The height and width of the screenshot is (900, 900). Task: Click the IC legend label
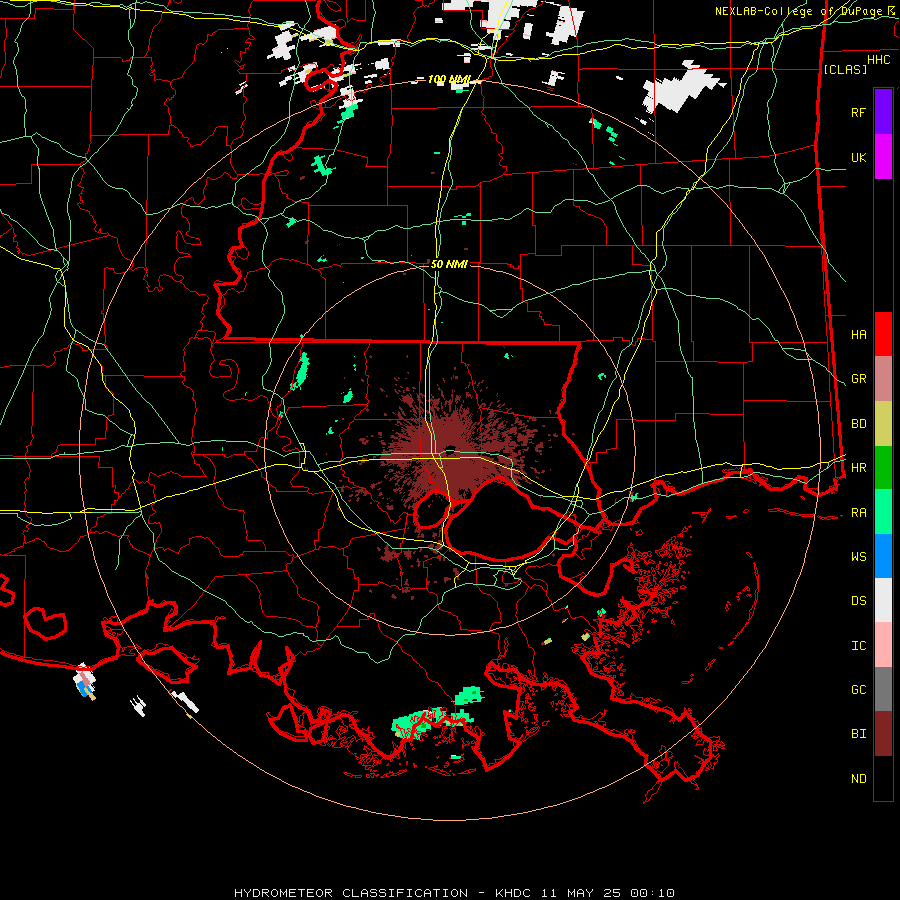pos(858,646)
